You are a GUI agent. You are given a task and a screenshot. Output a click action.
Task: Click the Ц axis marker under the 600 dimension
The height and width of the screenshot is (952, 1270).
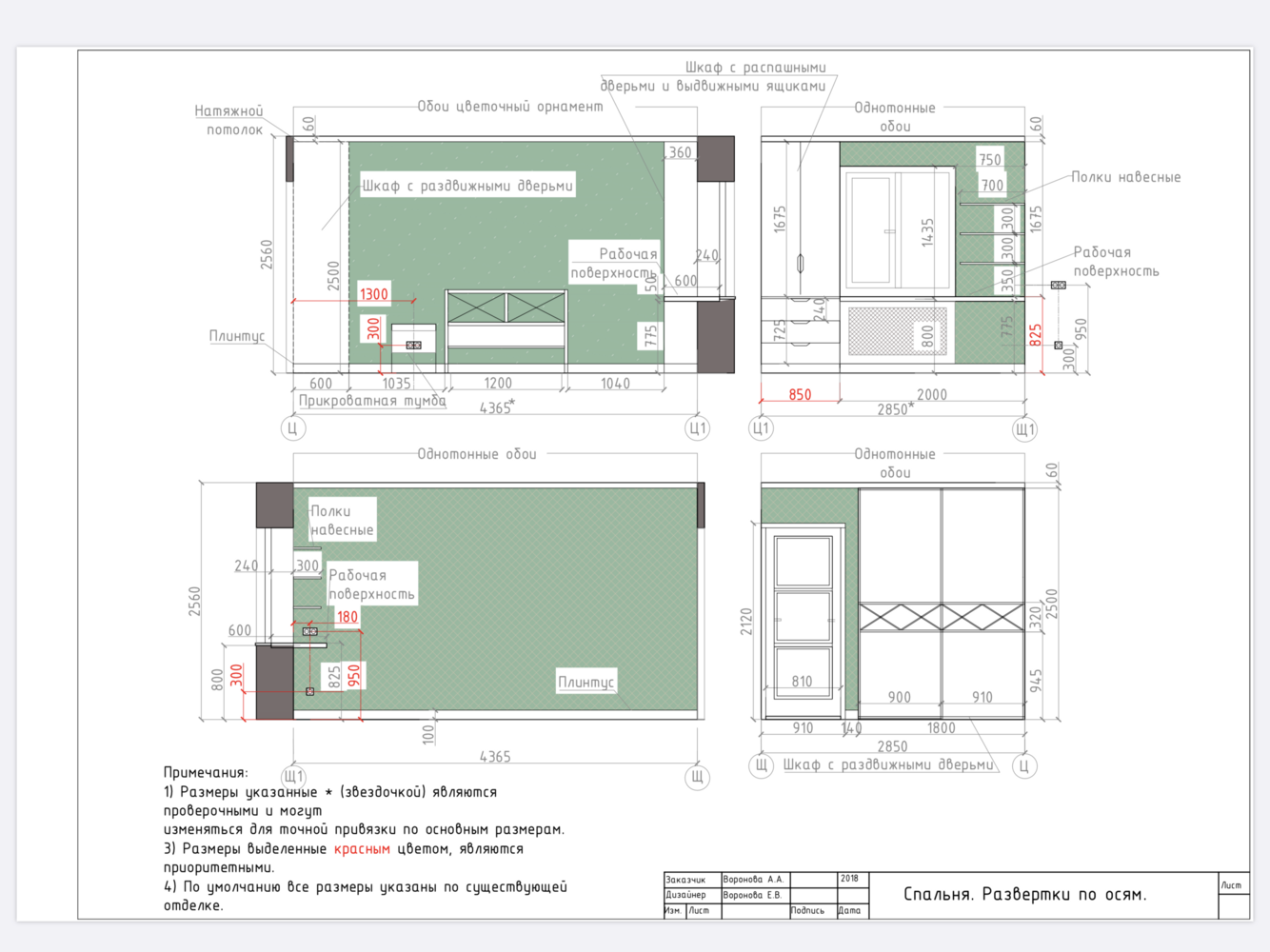tap(292, 428)
